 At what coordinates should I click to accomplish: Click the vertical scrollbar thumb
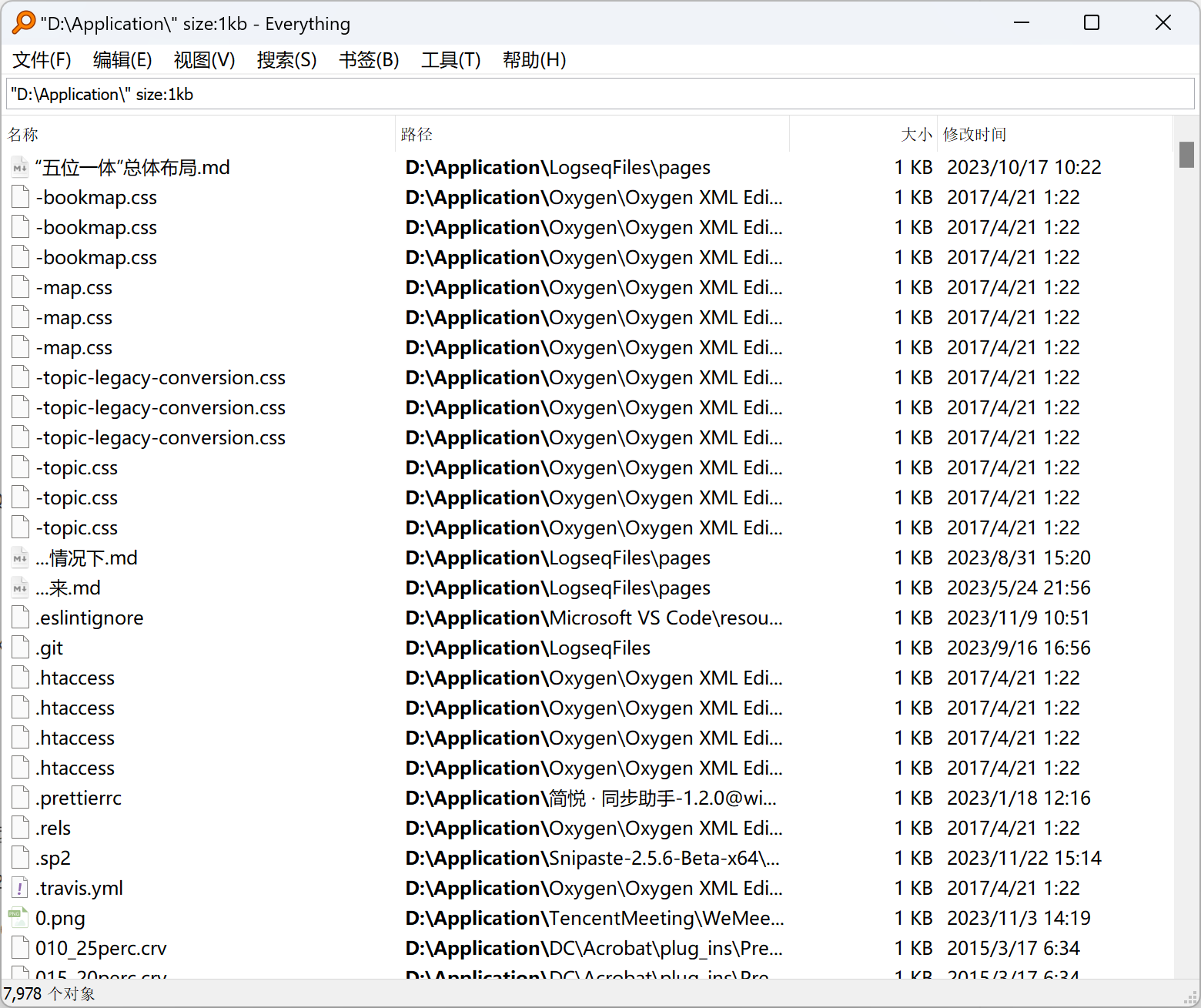[1186, 155]
